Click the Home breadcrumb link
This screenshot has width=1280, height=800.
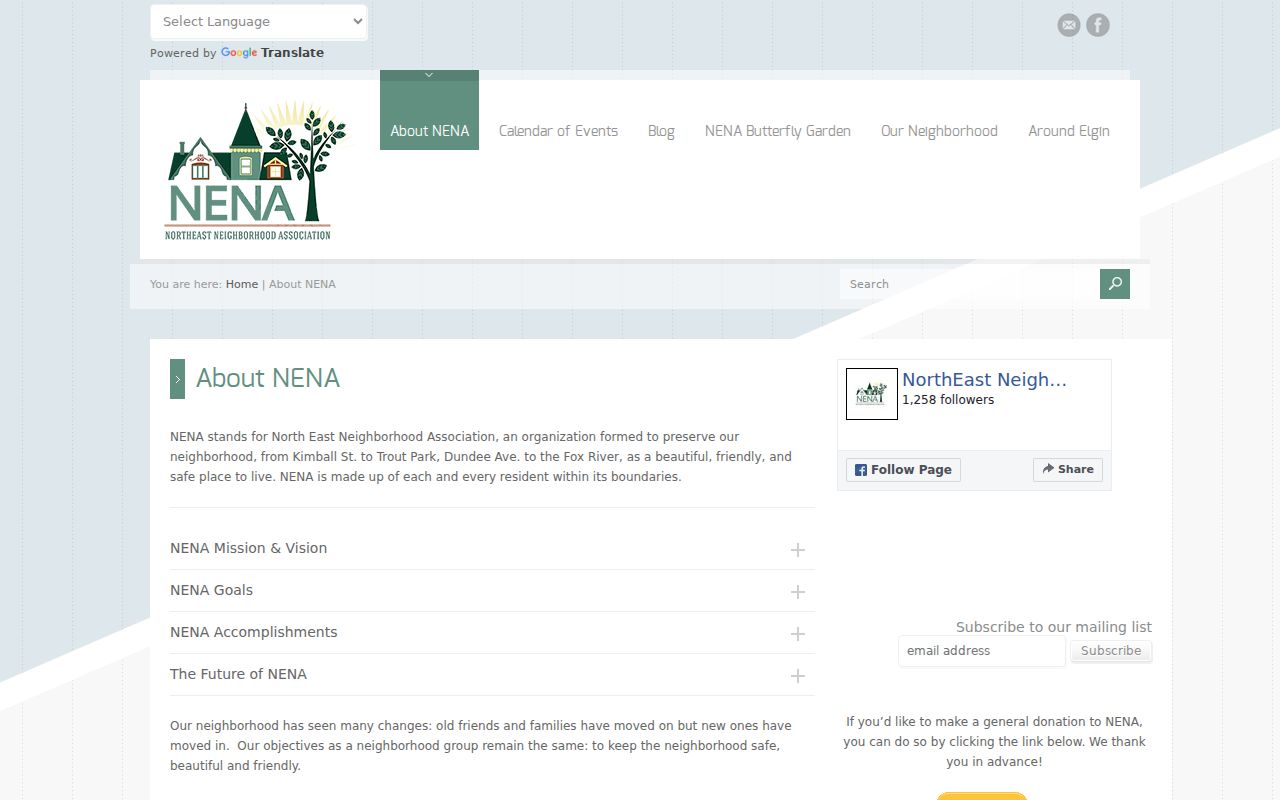coord(242,284)
